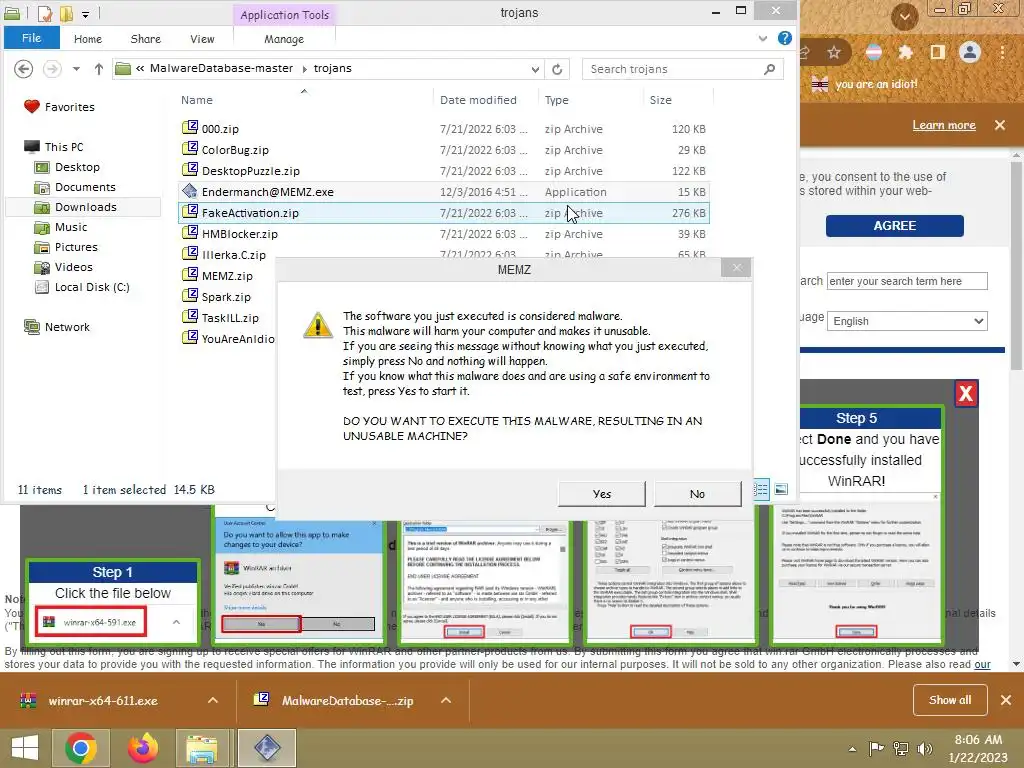This screenshot has width=1024, height=768.
Task: Click the browser search term field
Action: click(906, 281)
